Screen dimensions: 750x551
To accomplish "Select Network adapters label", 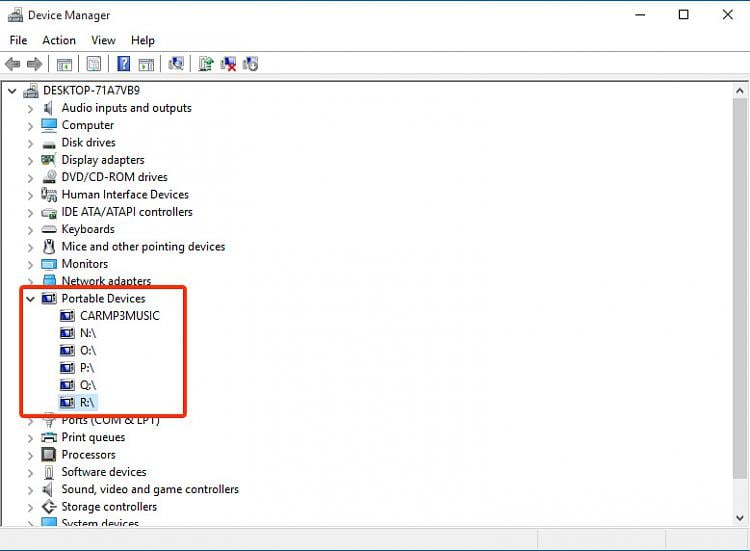I will [x=106, y=281].
